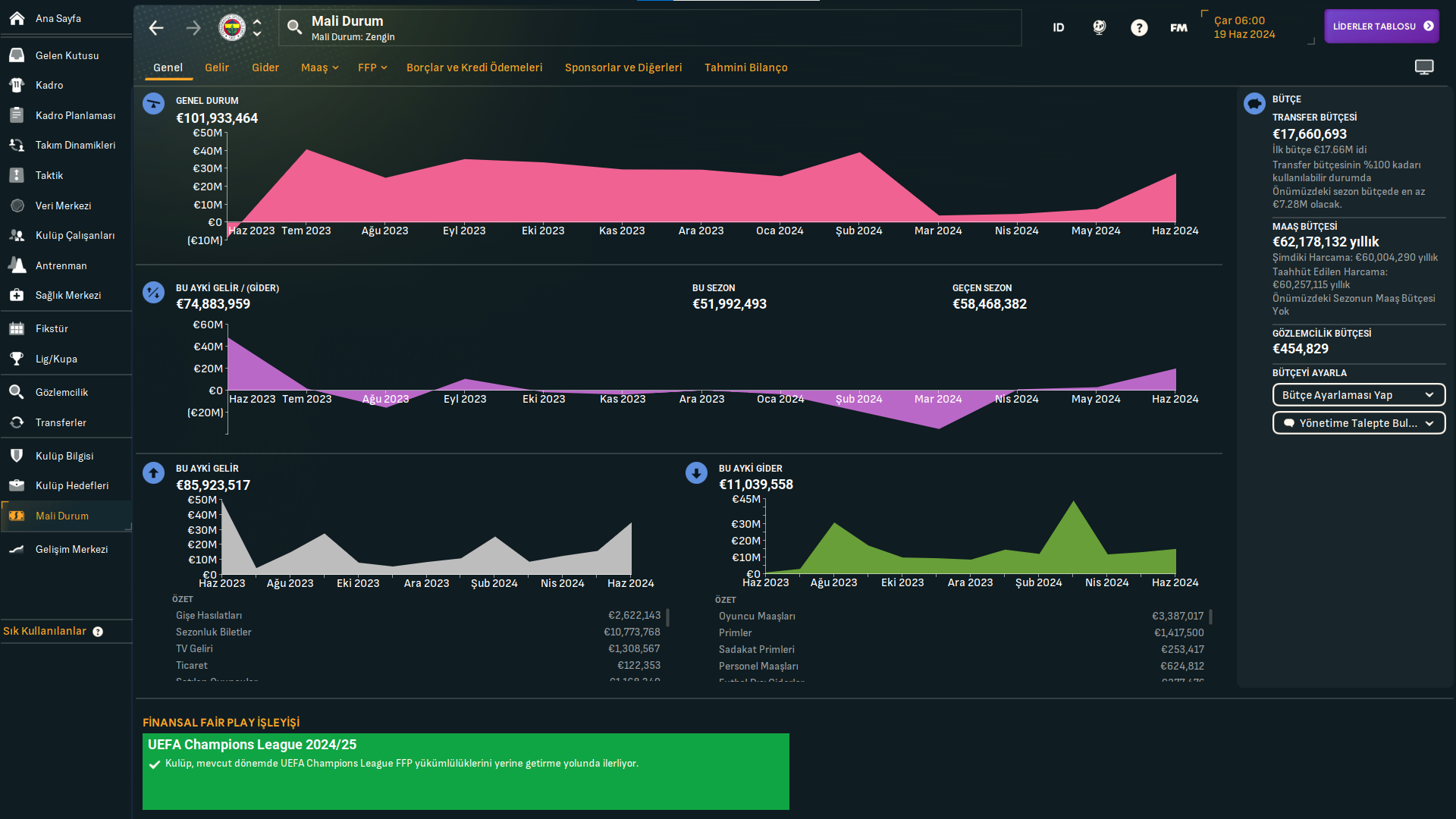Click the Mali Durum search field
The width and height of the screenshot is (1456, 819).
click(x=652, y=28)
